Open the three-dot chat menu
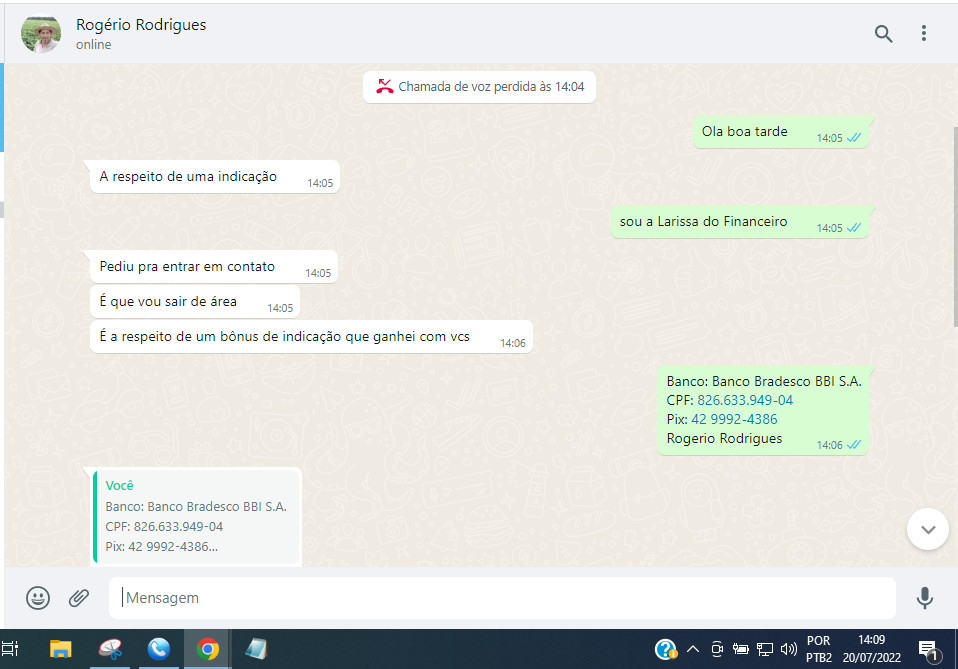 click(924, 34)
